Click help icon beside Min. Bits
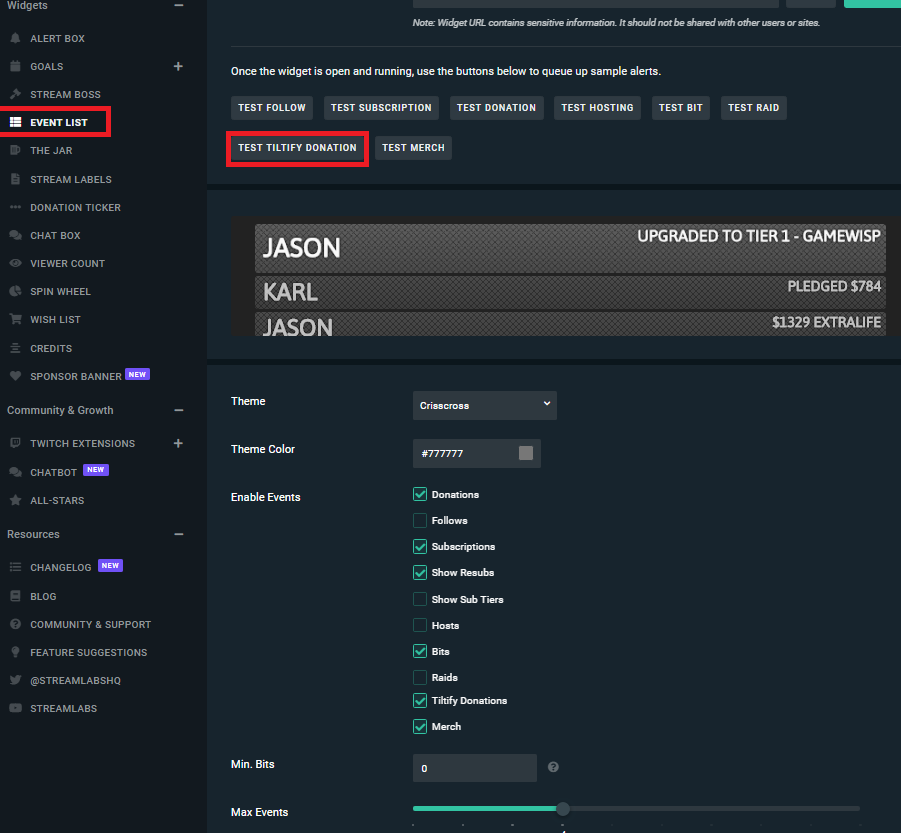The image size is (901, 833). pyautogui.click(x=553, y=768)
